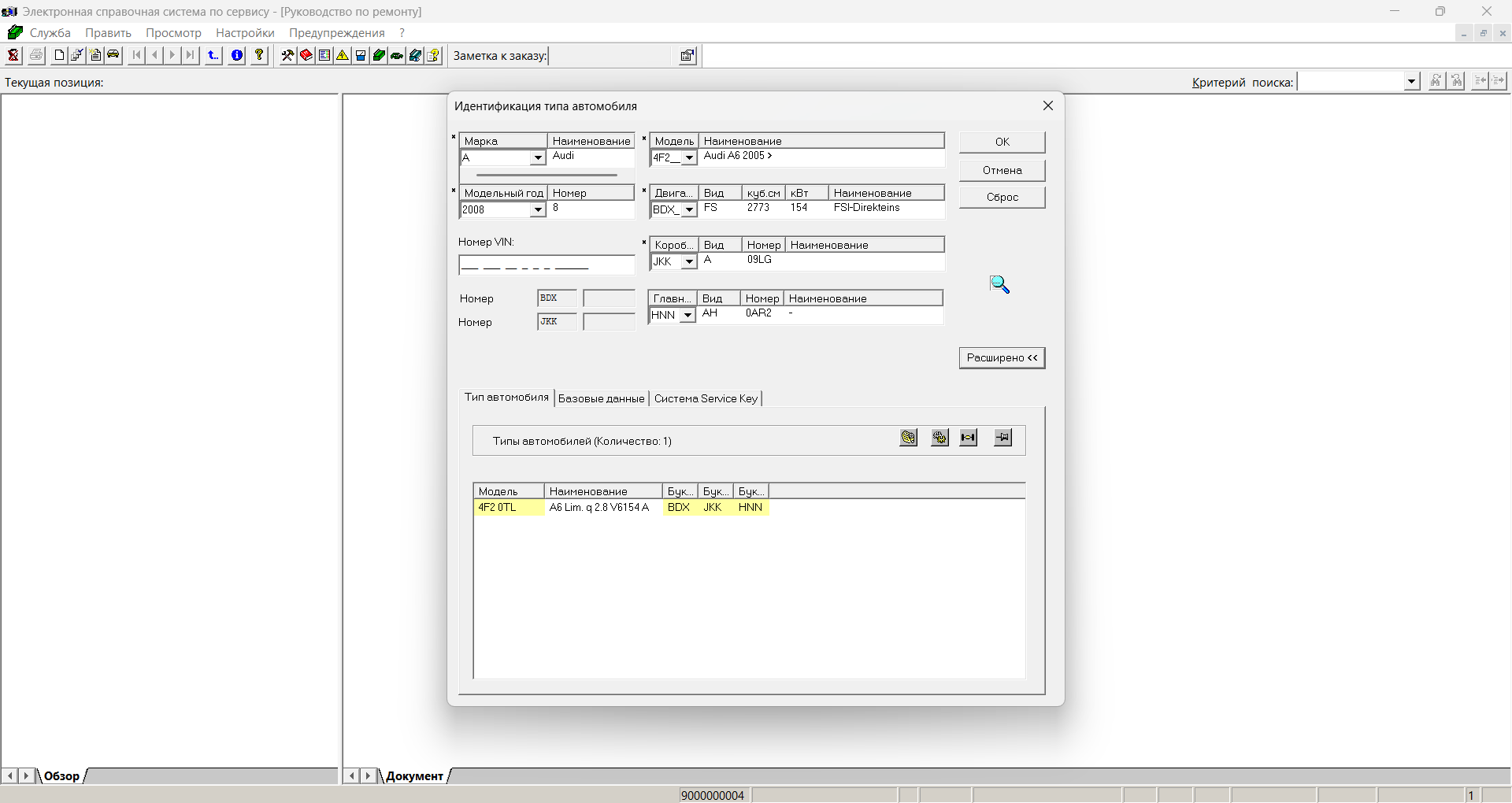Switch to the Система Service Key tab

pyautogui.click(x=706, y=398)
